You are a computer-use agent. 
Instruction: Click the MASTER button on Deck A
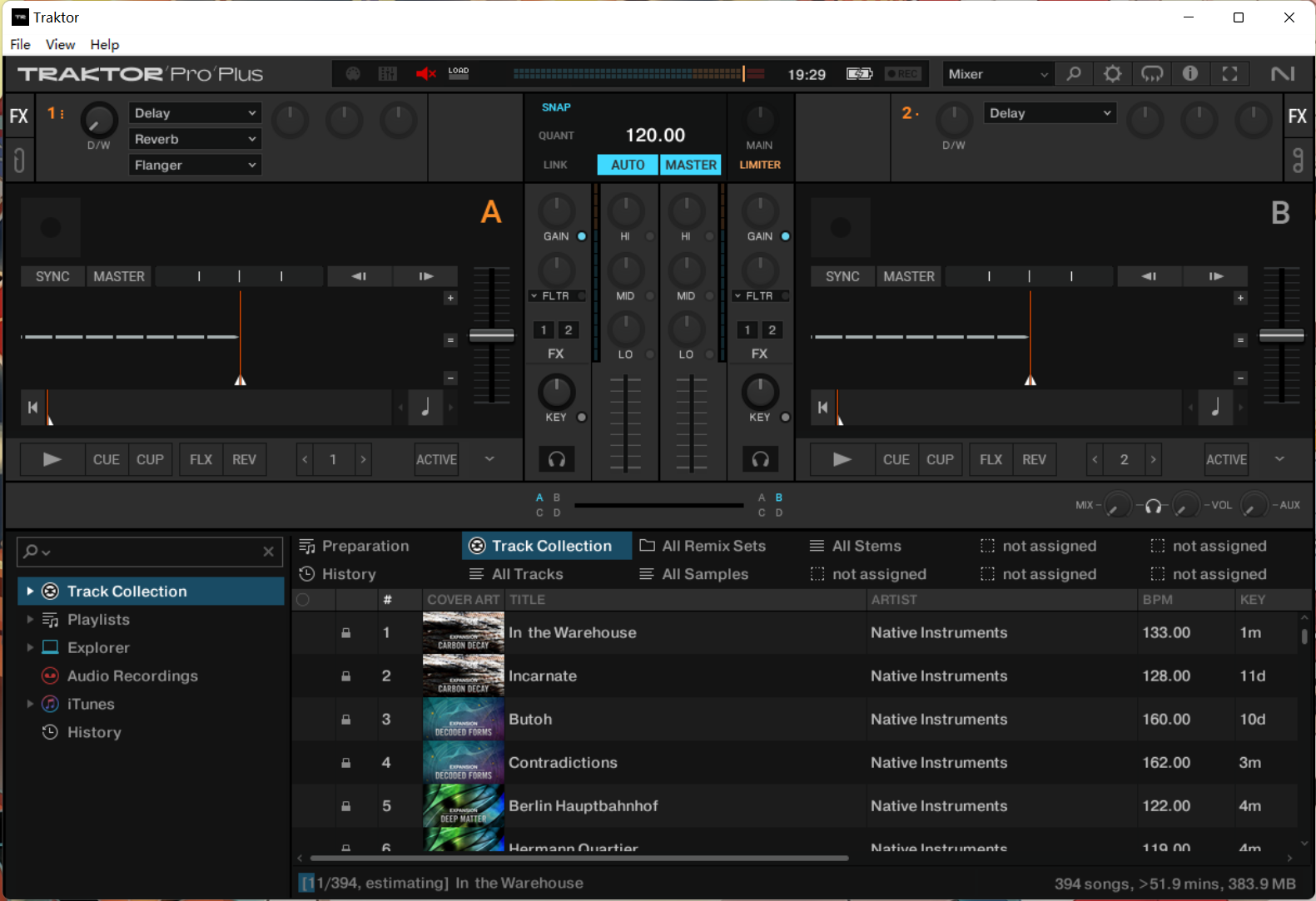(119, 276)
